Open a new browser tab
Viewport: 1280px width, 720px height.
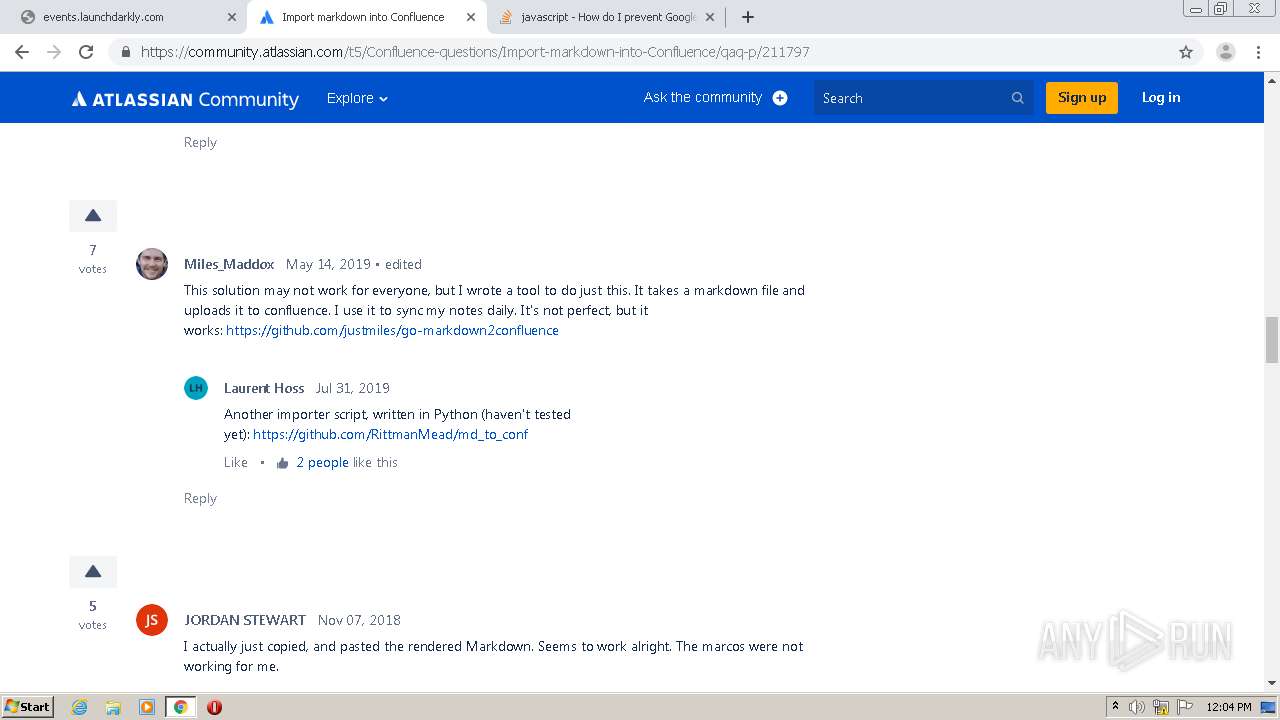(x=747, y=17)
